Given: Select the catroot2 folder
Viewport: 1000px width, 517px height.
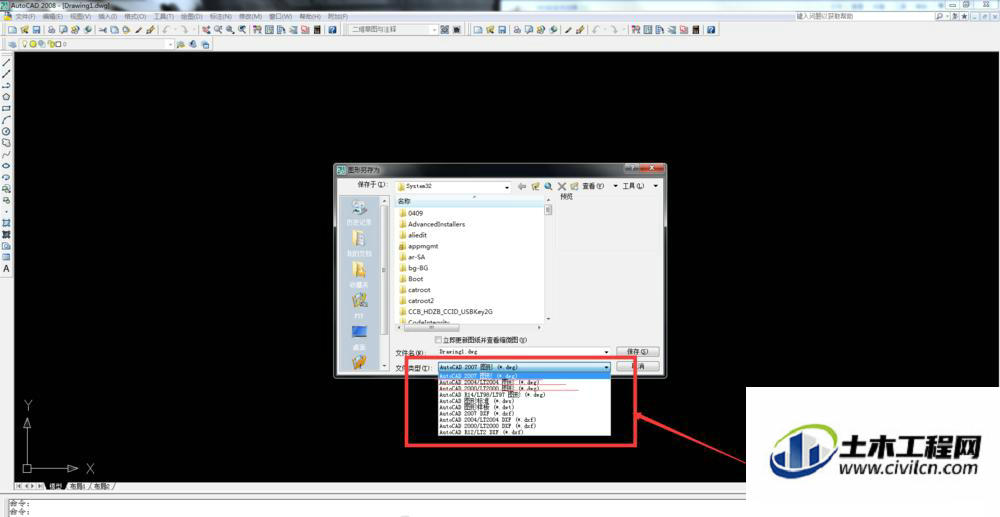Looking at the screenshot, I should point(420,300).
